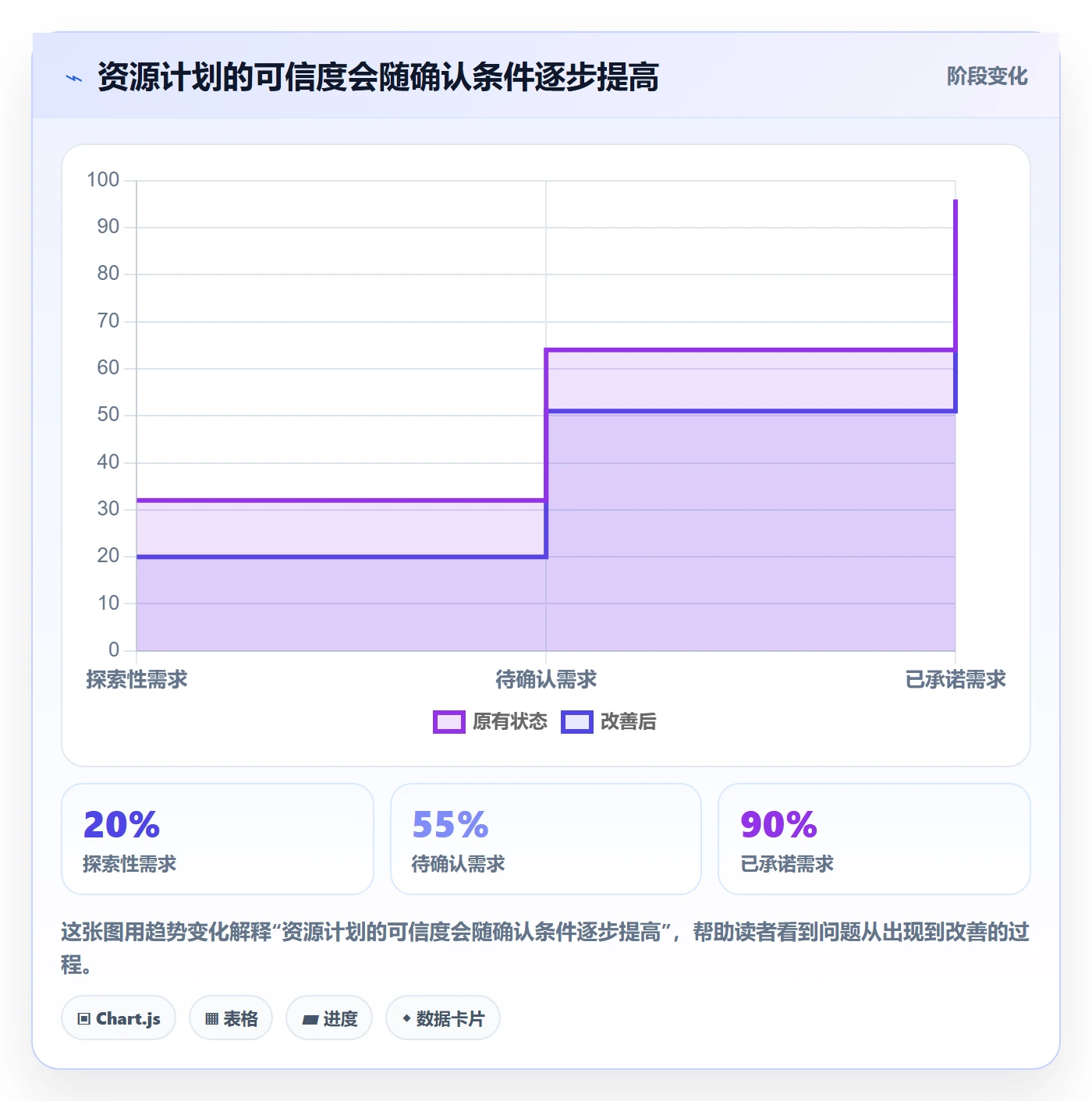The height and width of the screenshot is (1101, 1092).
Task: Select the 进度 tag chip
Action: [329, 1018]
